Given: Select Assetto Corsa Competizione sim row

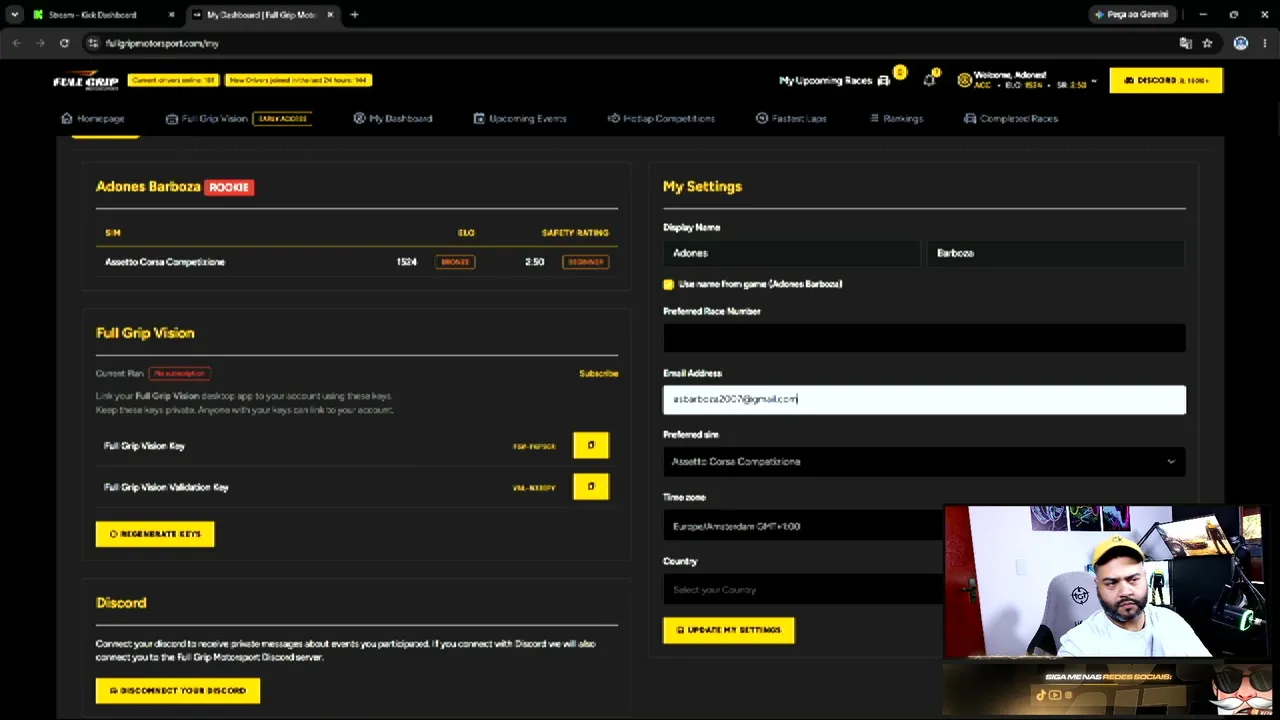Looking at the screenshot, I should coord(357,262).
